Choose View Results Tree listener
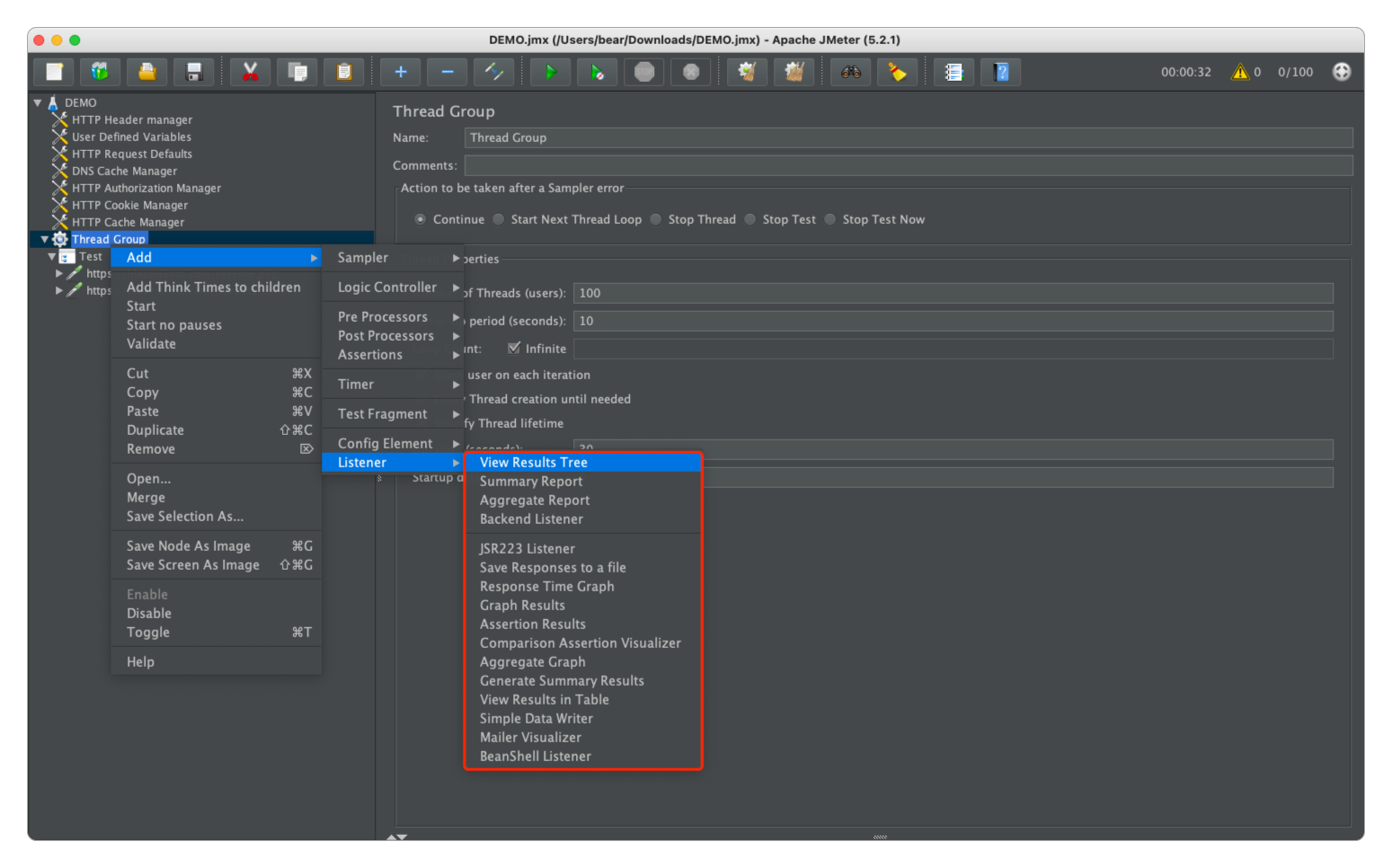 [582, 463]
